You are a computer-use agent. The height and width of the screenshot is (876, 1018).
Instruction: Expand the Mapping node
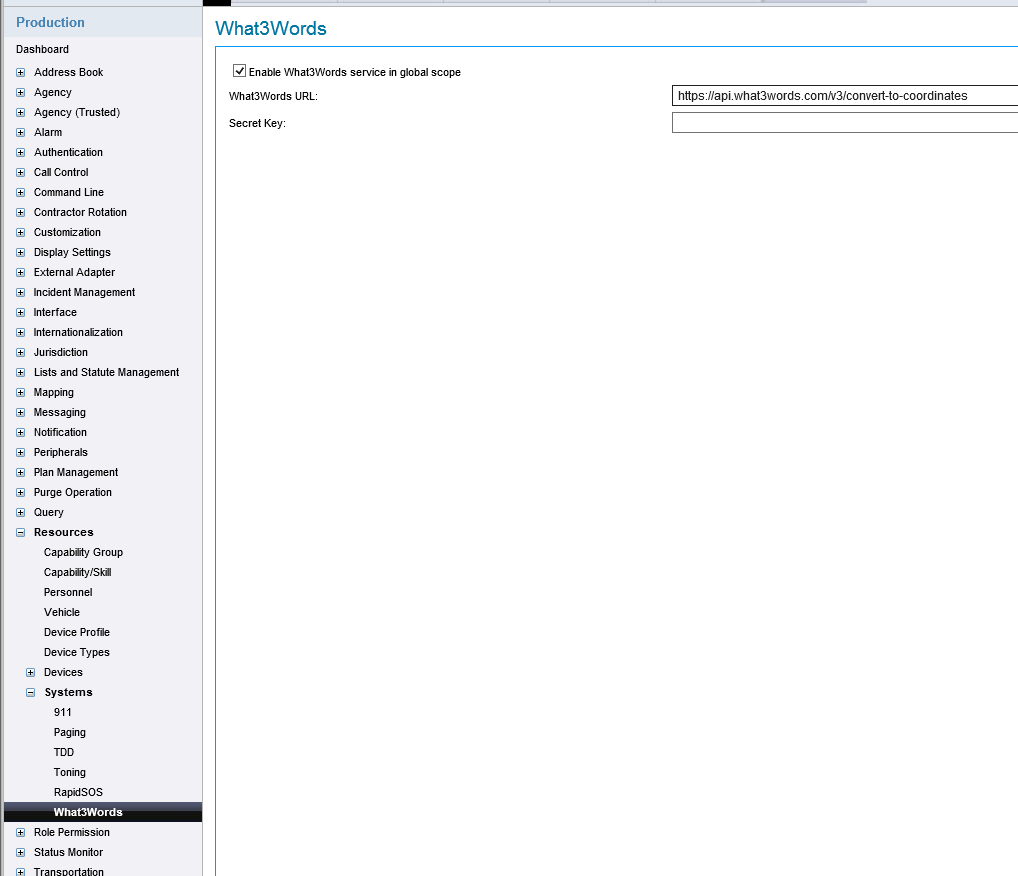(21, 393)
